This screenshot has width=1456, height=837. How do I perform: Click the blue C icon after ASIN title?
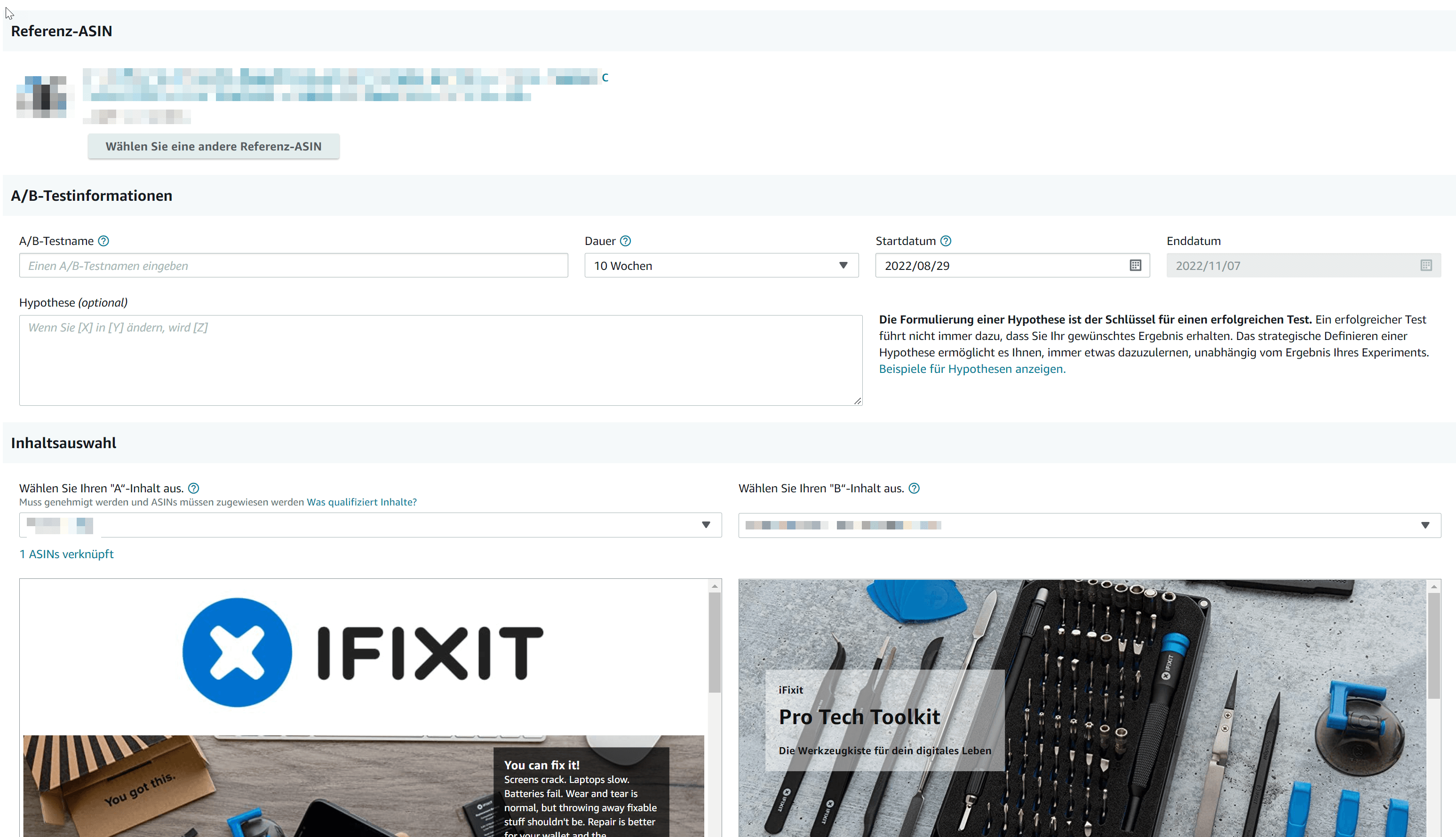coord(605,78)
